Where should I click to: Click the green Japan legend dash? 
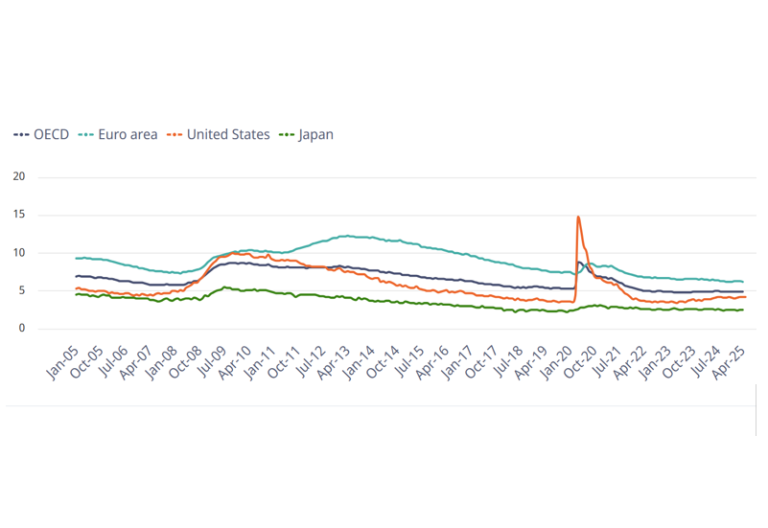286,135
